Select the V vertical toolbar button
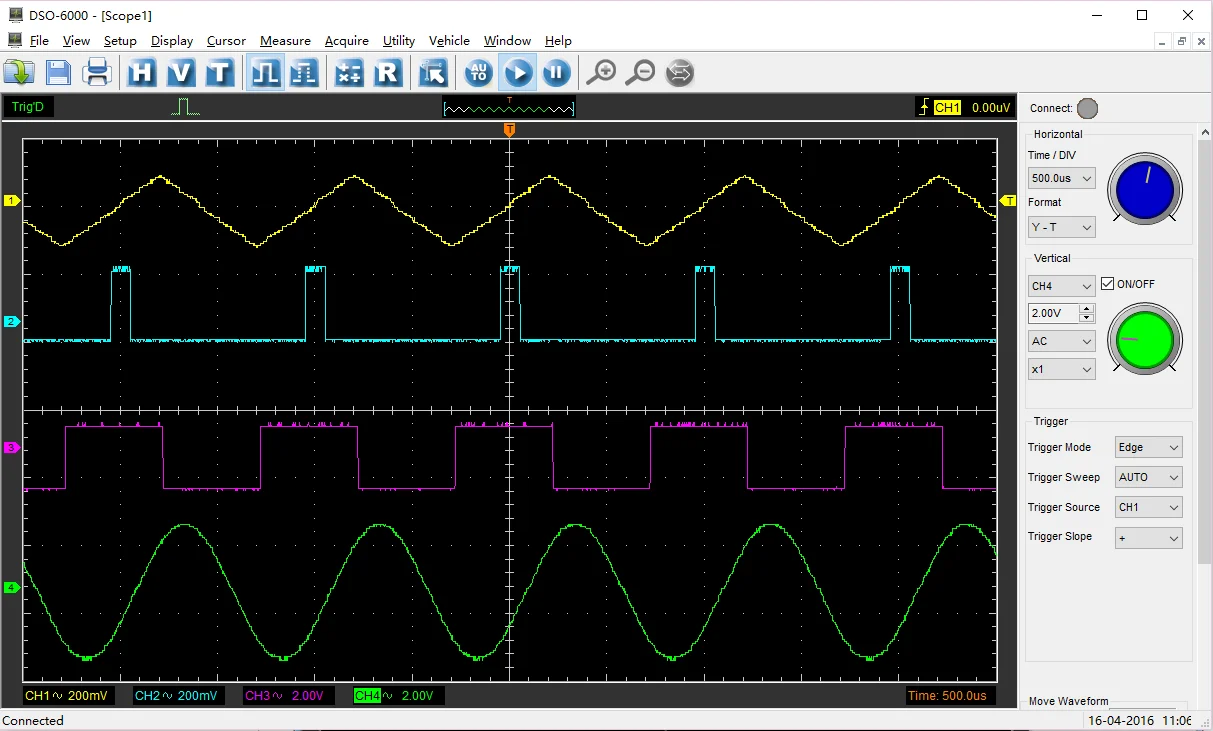Screen dimensions: 1213x731 (x=181, y=73)
